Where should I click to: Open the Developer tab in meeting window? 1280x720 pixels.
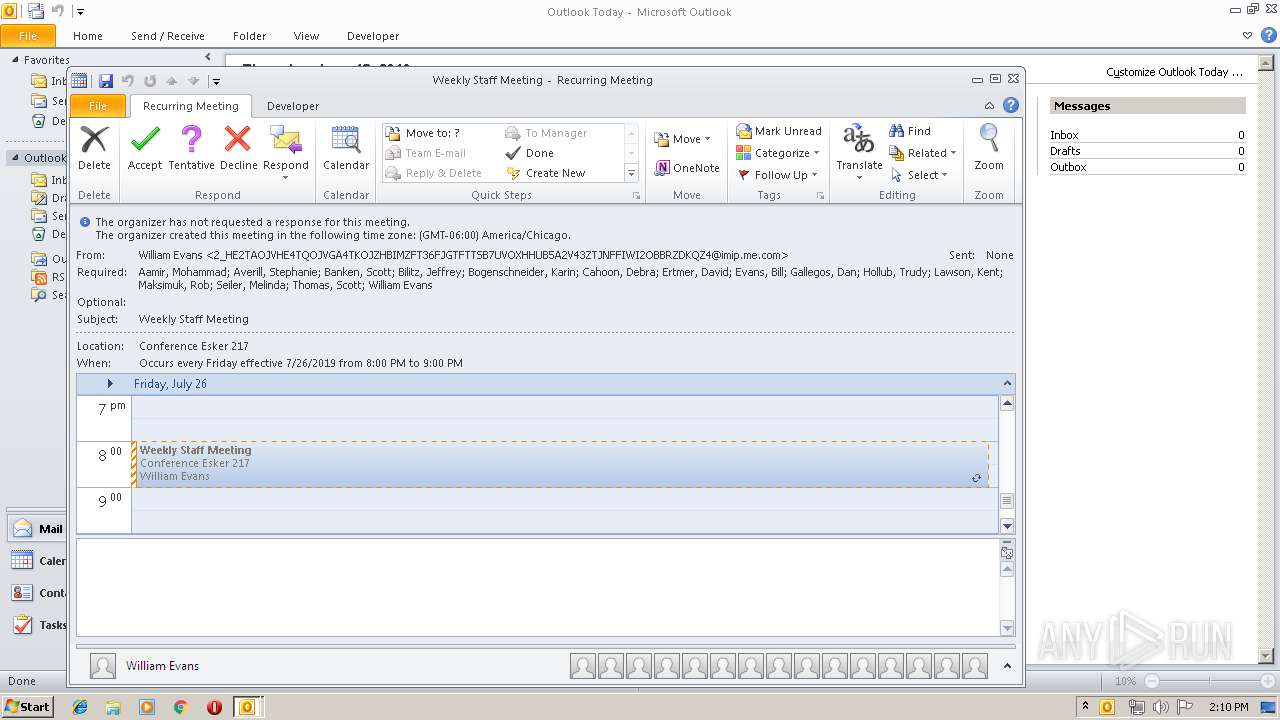[293, 106]
